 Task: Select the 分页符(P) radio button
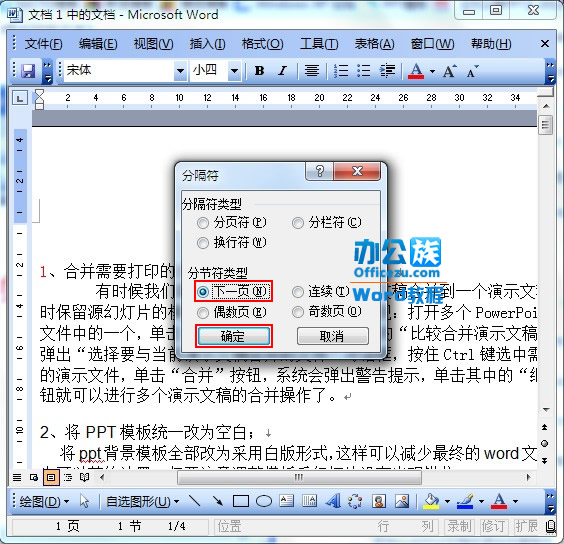click(203, 223)
